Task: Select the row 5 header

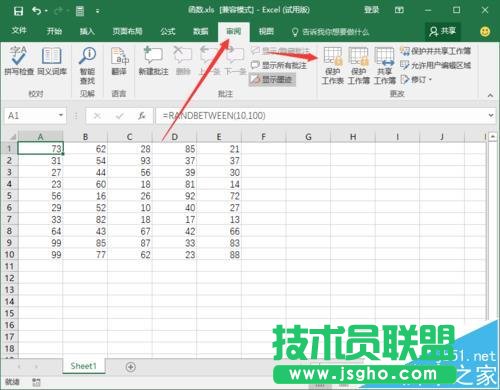Action: (x=9, y=196)
